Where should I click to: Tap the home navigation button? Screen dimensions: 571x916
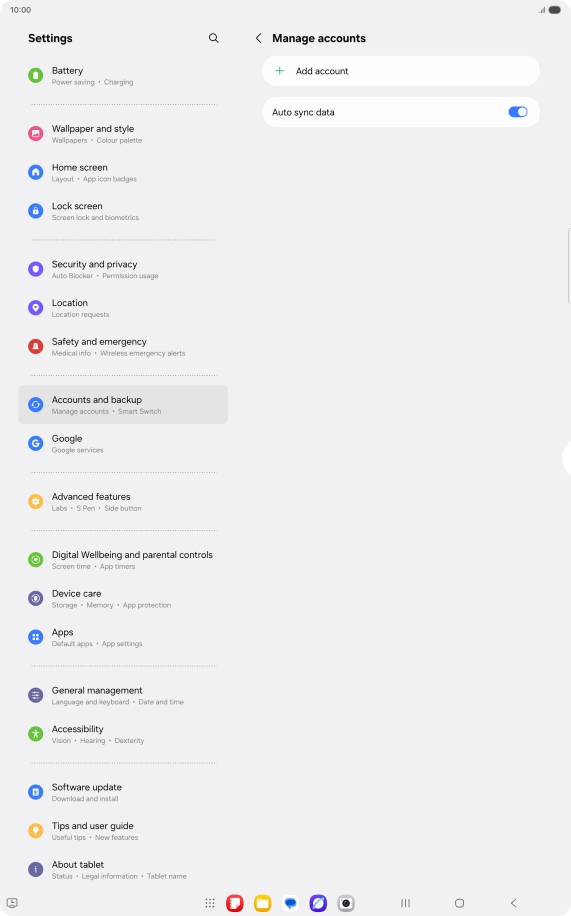(x=459, y=903)
